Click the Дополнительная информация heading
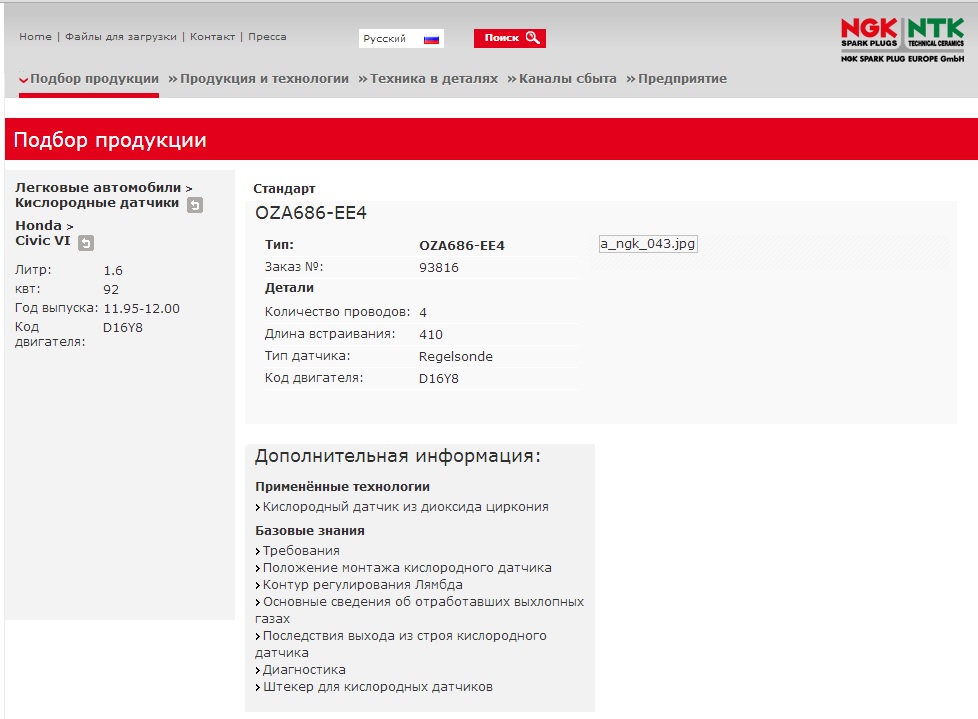978x719 pixels. click(x=397, y=456)
